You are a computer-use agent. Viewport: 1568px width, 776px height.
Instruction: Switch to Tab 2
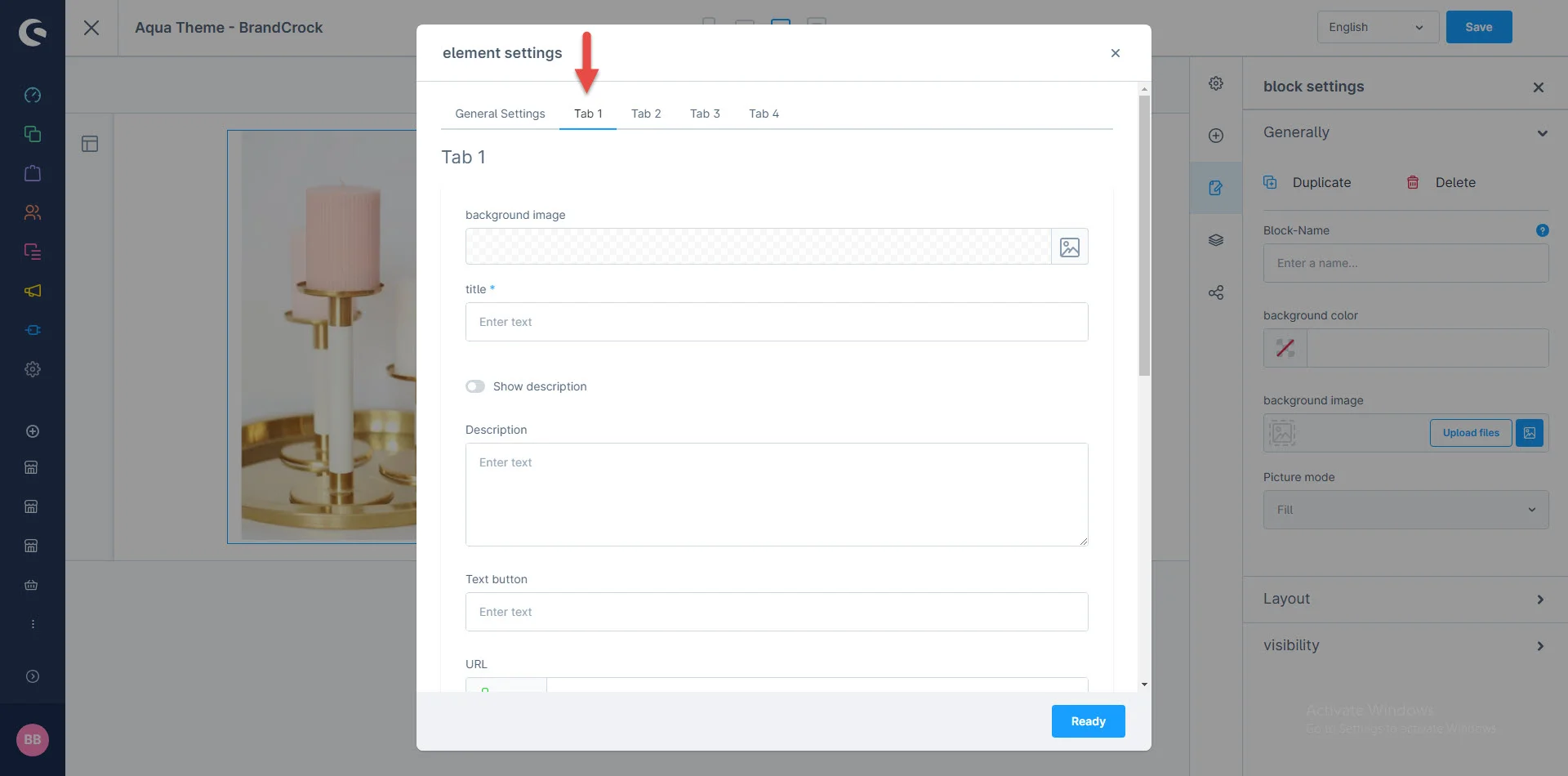pyautogui.click(x=646, y=114)
